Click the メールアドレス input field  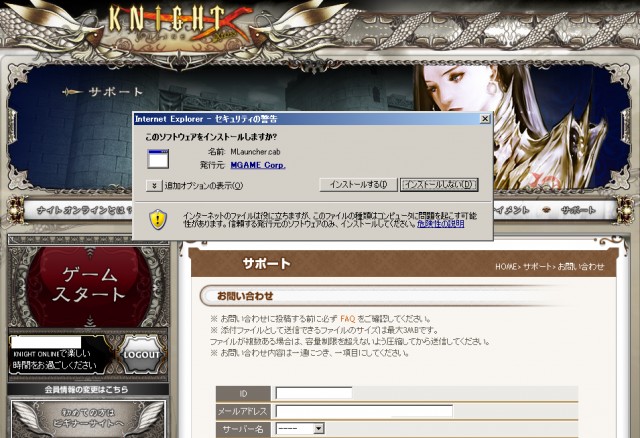[x=364, y=411]
